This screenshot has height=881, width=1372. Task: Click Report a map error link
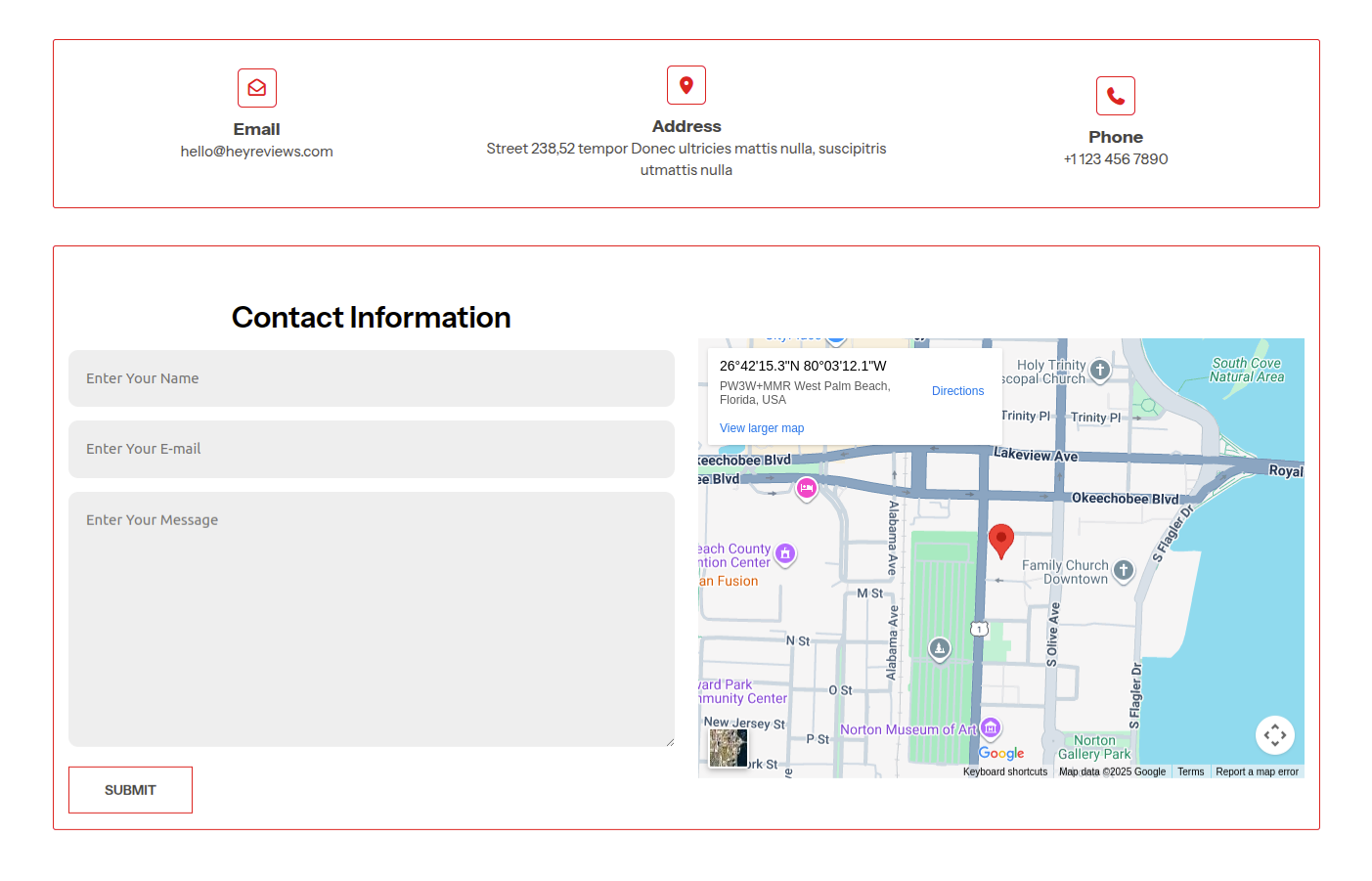1257,771
